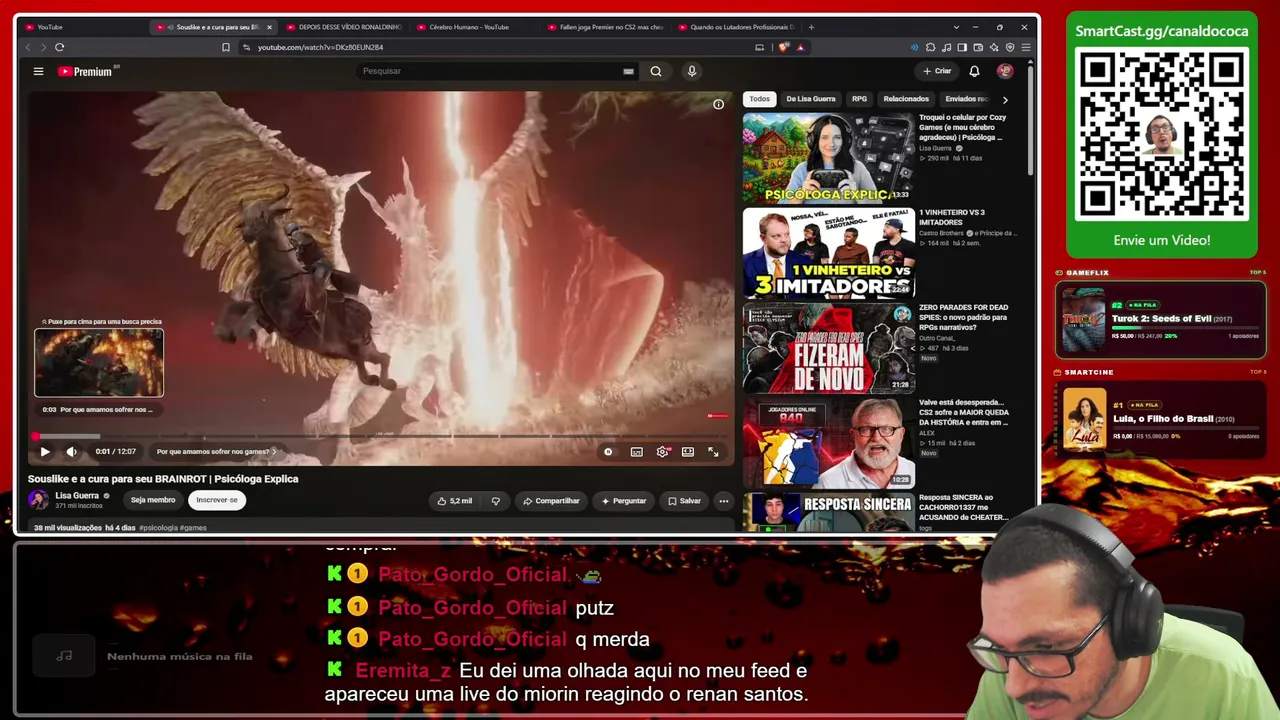This screenshot has width=1280, height=720.
Task: Open 'Valve está desesperada' video thumbnail
Action: coord(828,442)
